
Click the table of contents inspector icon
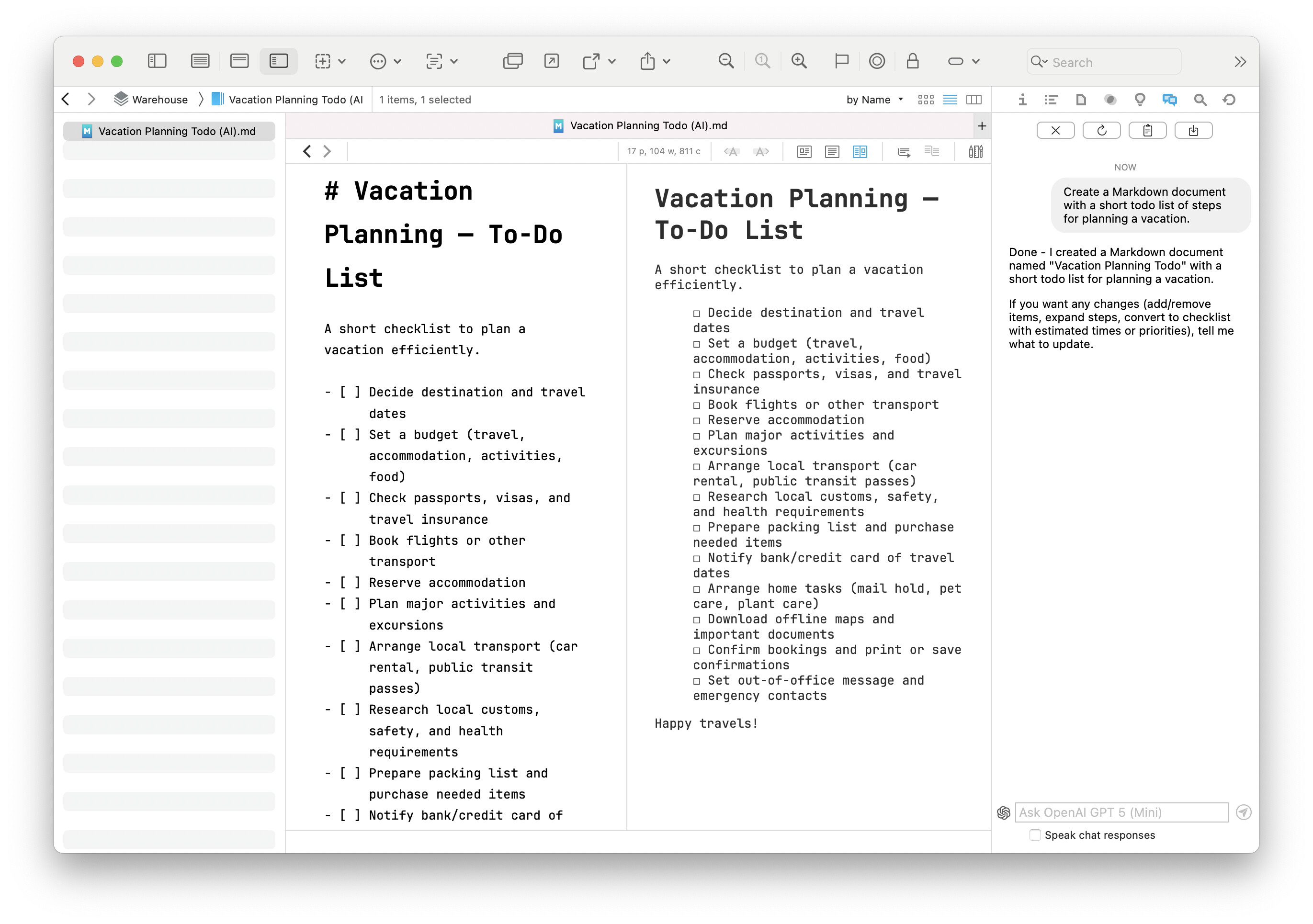[x=1051, y=100]
